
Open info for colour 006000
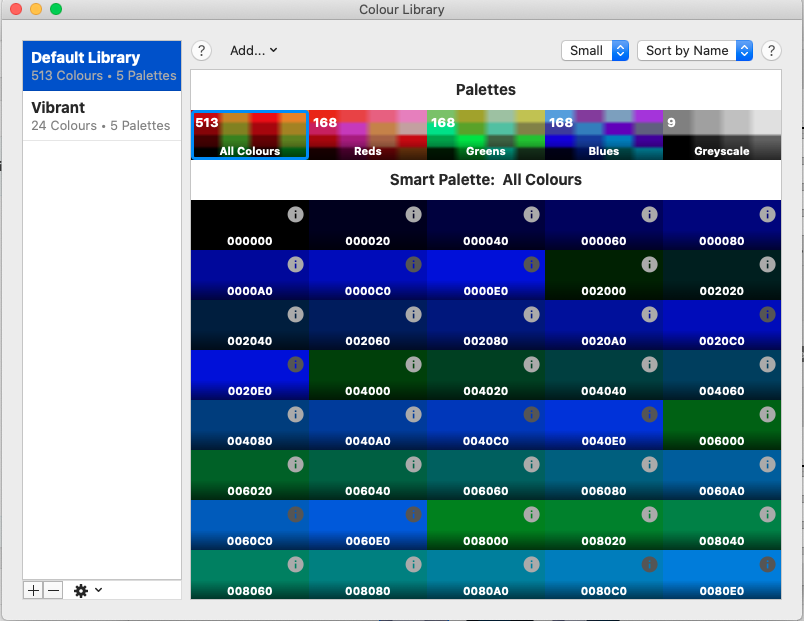tap(767, 414)
